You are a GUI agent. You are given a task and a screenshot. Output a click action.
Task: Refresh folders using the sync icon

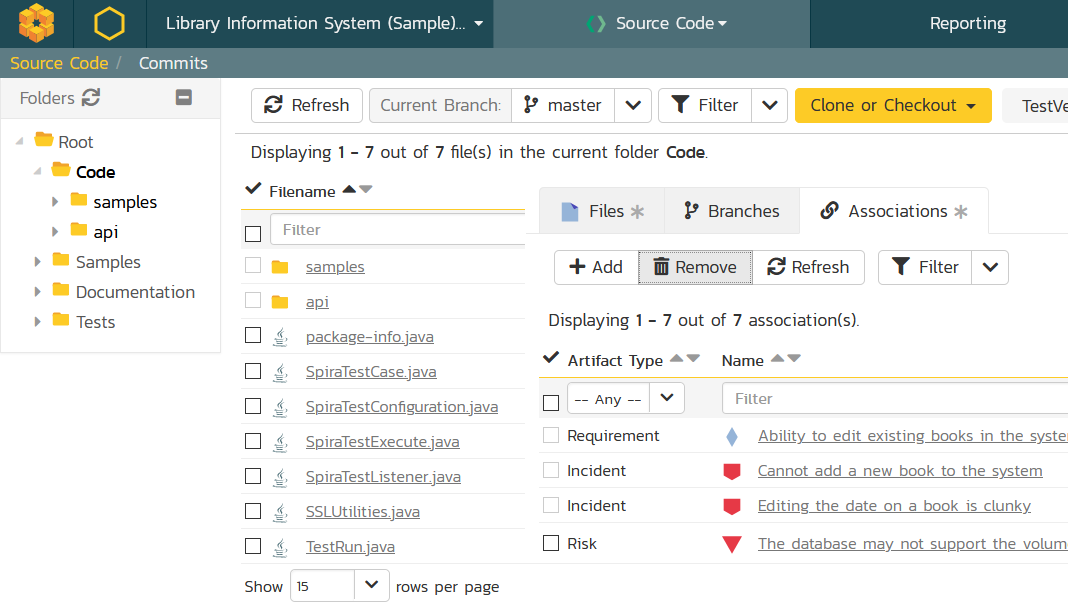tap(91, 98)
